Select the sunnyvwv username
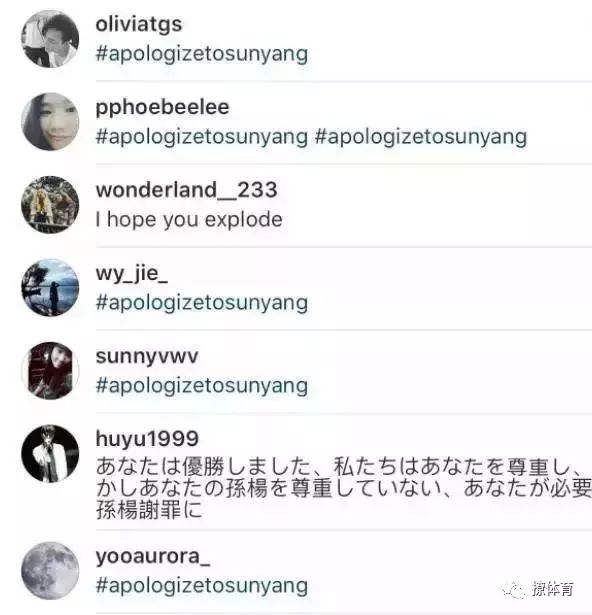This screenshot has height=615, width=592. click(x=147, y=357)
